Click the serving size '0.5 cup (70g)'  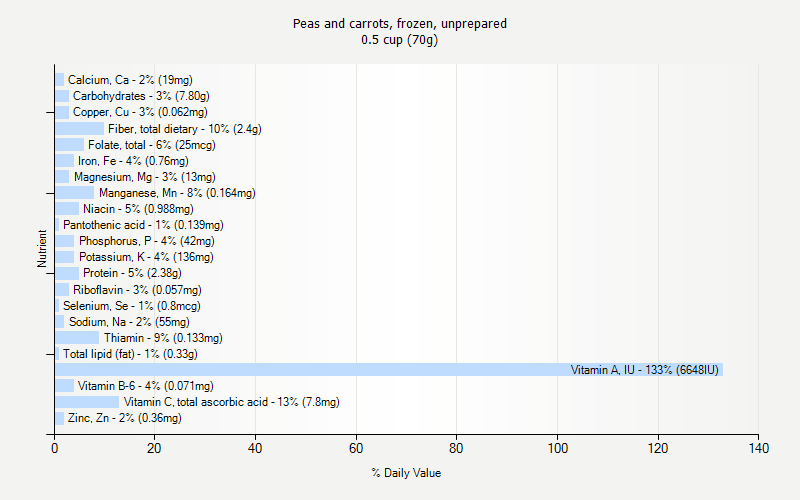[x=399, y=40]
